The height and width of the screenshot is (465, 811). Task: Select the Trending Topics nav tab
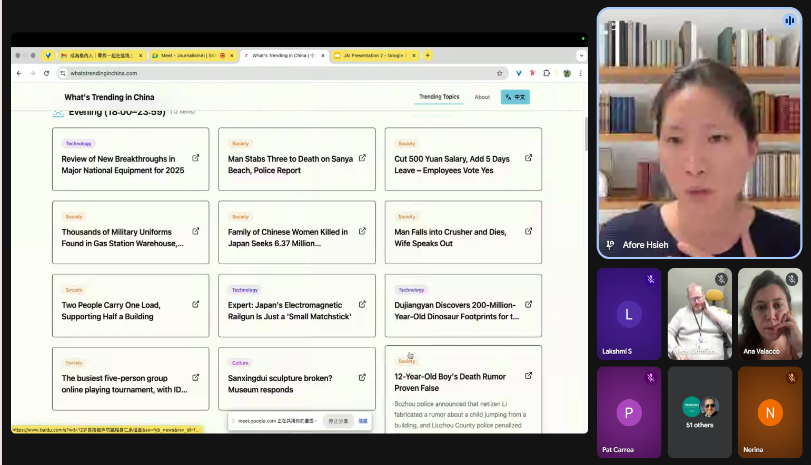[x=439, y=97]
